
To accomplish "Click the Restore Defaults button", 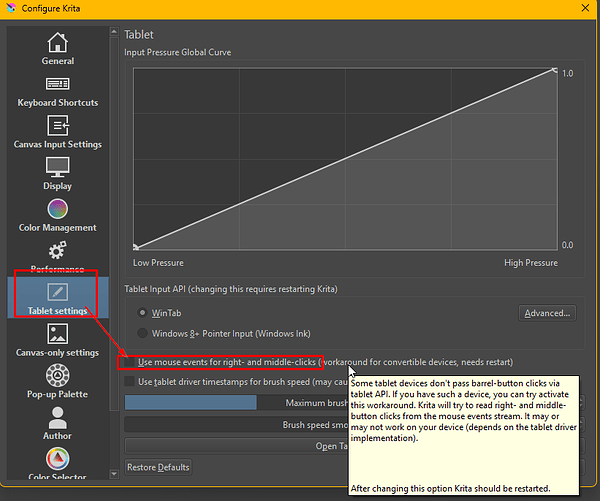I will (158, 467).
